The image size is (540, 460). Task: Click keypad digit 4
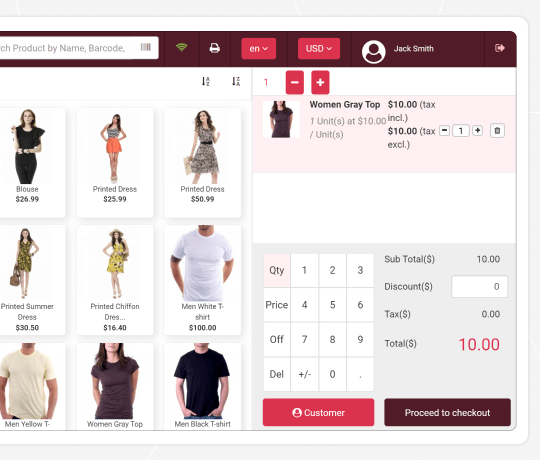[304, 305]
